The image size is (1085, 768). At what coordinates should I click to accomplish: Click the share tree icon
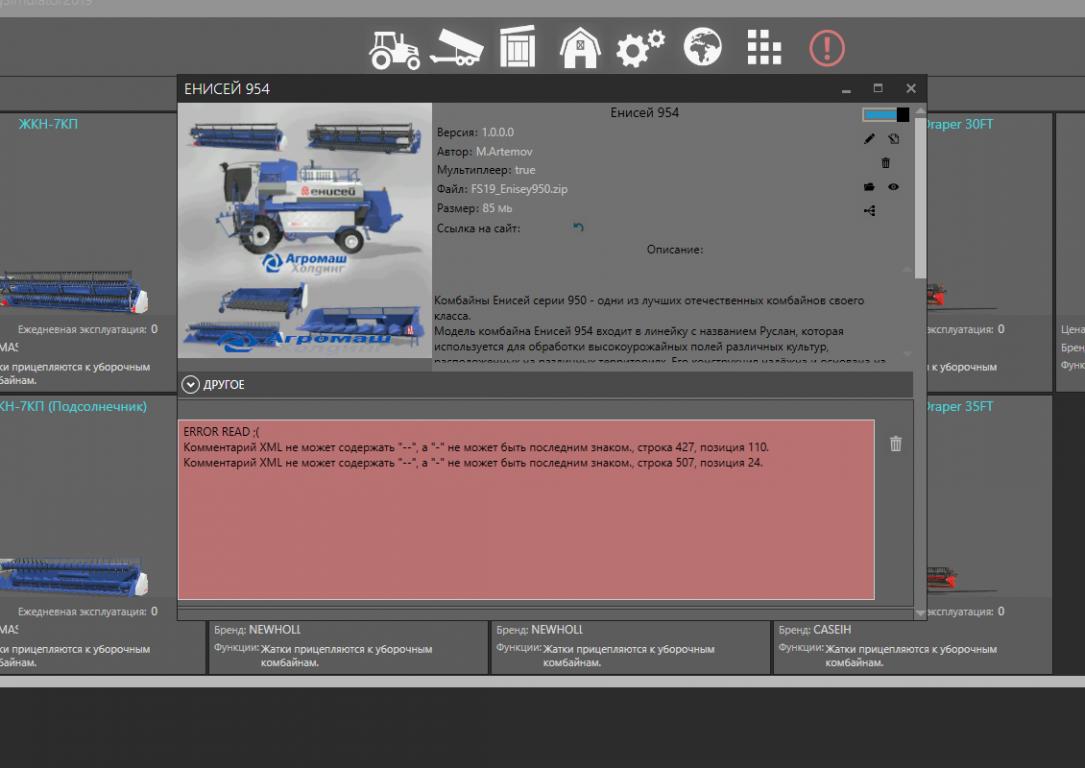[x=869, y=211]
